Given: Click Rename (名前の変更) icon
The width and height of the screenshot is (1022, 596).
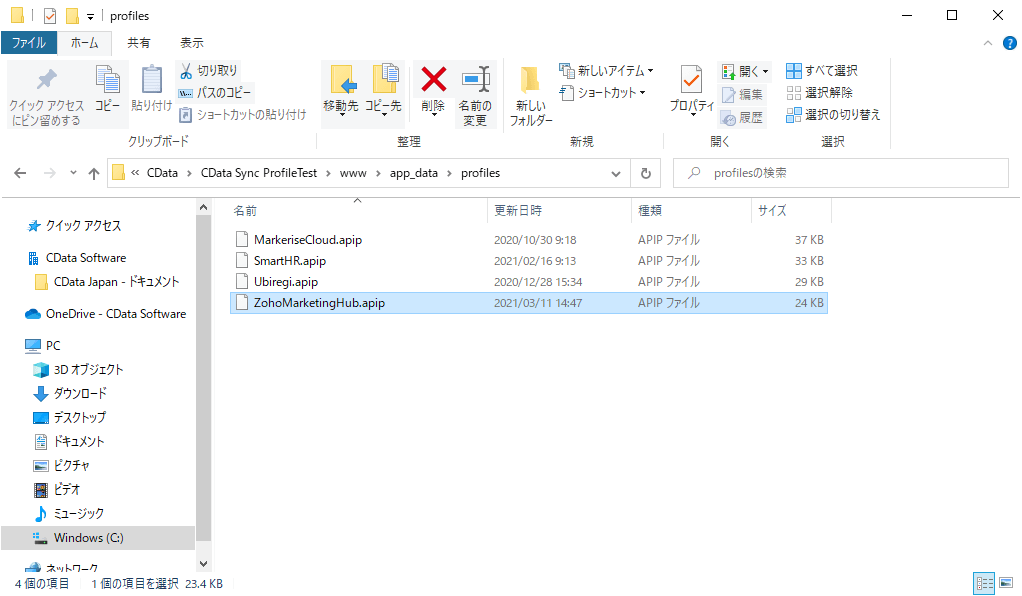Looking at the screenshot, I should point(475,79).
